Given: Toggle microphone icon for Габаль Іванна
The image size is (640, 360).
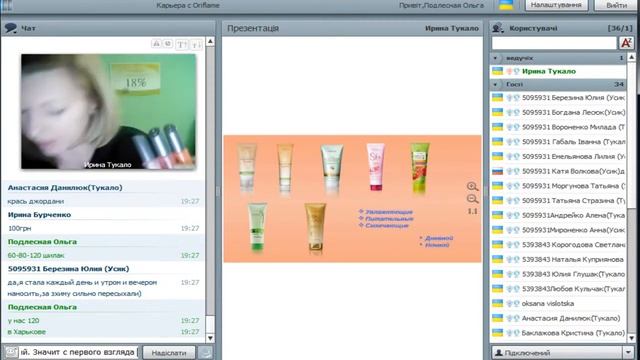Looking at the screenshot, I should click(x=509, y=142).
